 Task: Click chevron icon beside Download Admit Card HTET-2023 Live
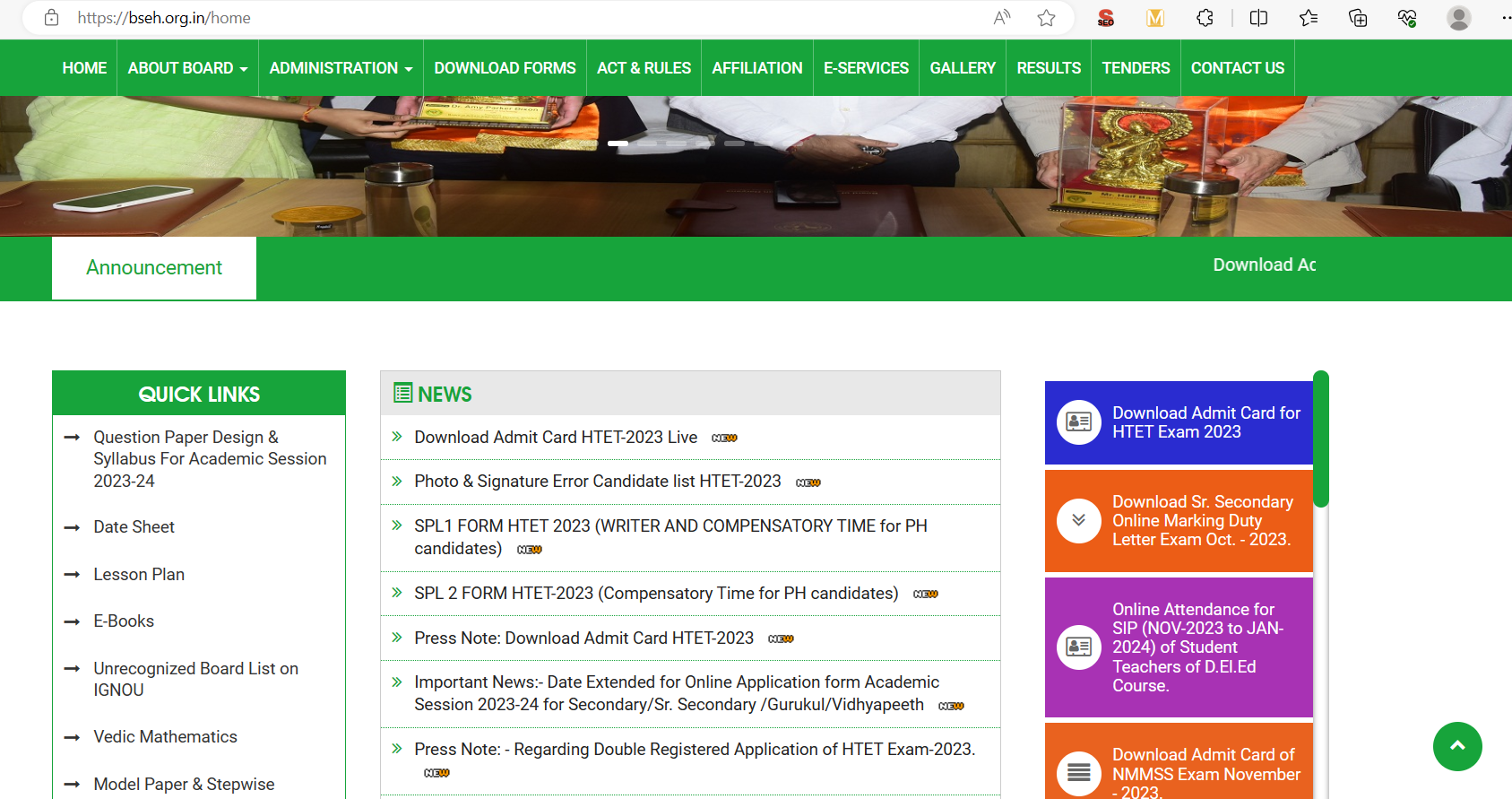[x=397, y=437]
